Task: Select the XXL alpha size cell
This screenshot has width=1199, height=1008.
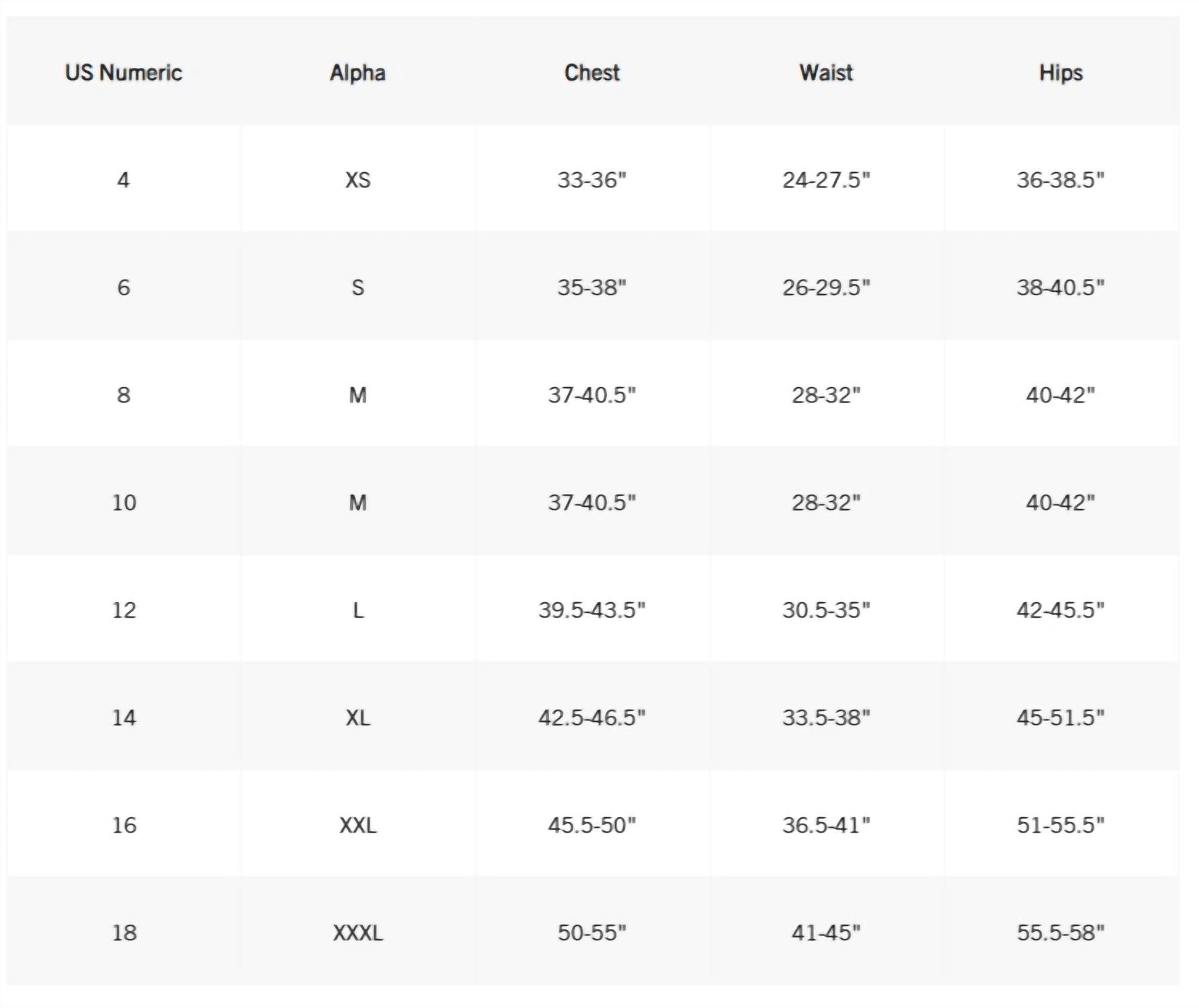Action: (x=358, y=825)
